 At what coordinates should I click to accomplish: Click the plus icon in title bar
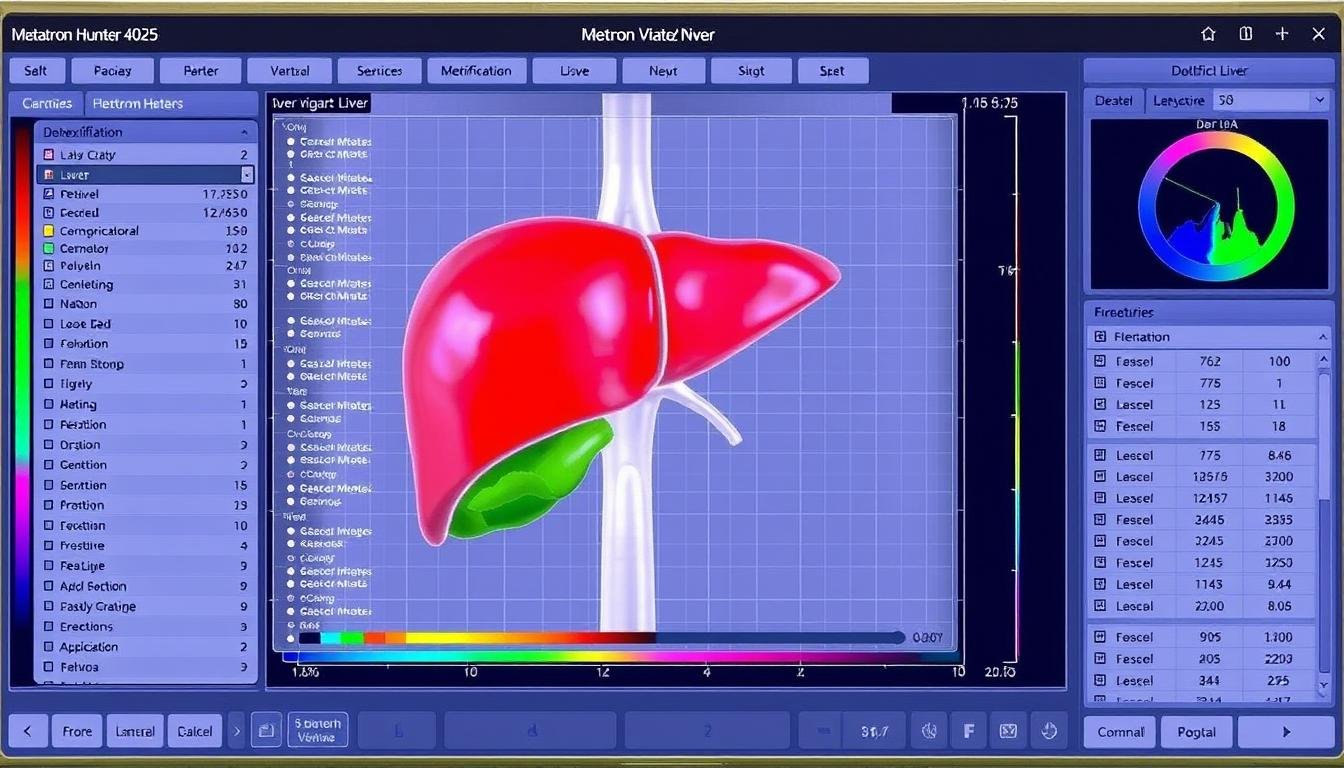click(x=1282, y=34)
